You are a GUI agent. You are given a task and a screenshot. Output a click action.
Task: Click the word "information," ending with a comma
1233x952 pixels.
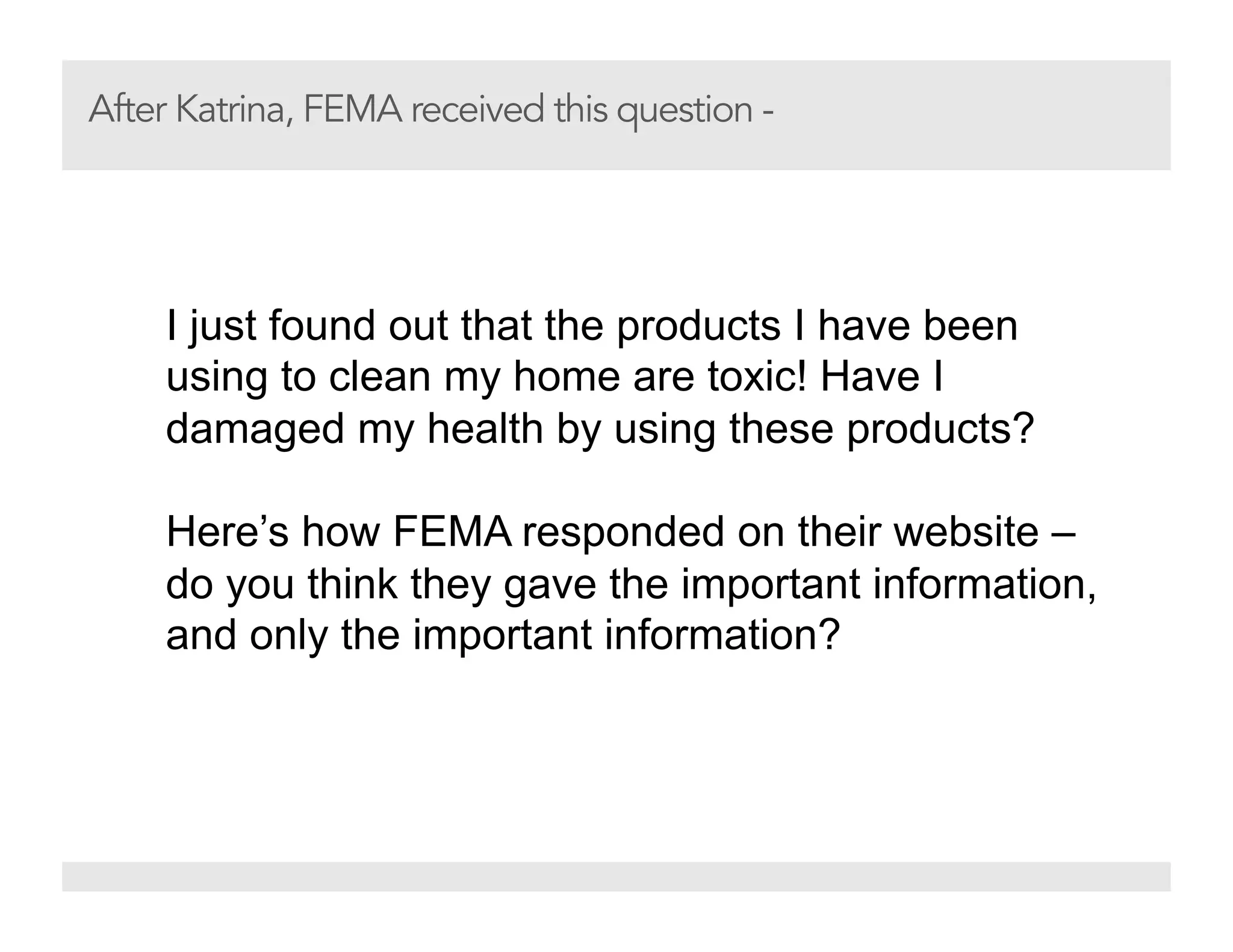pyautogui.click(x=985, y=584)
